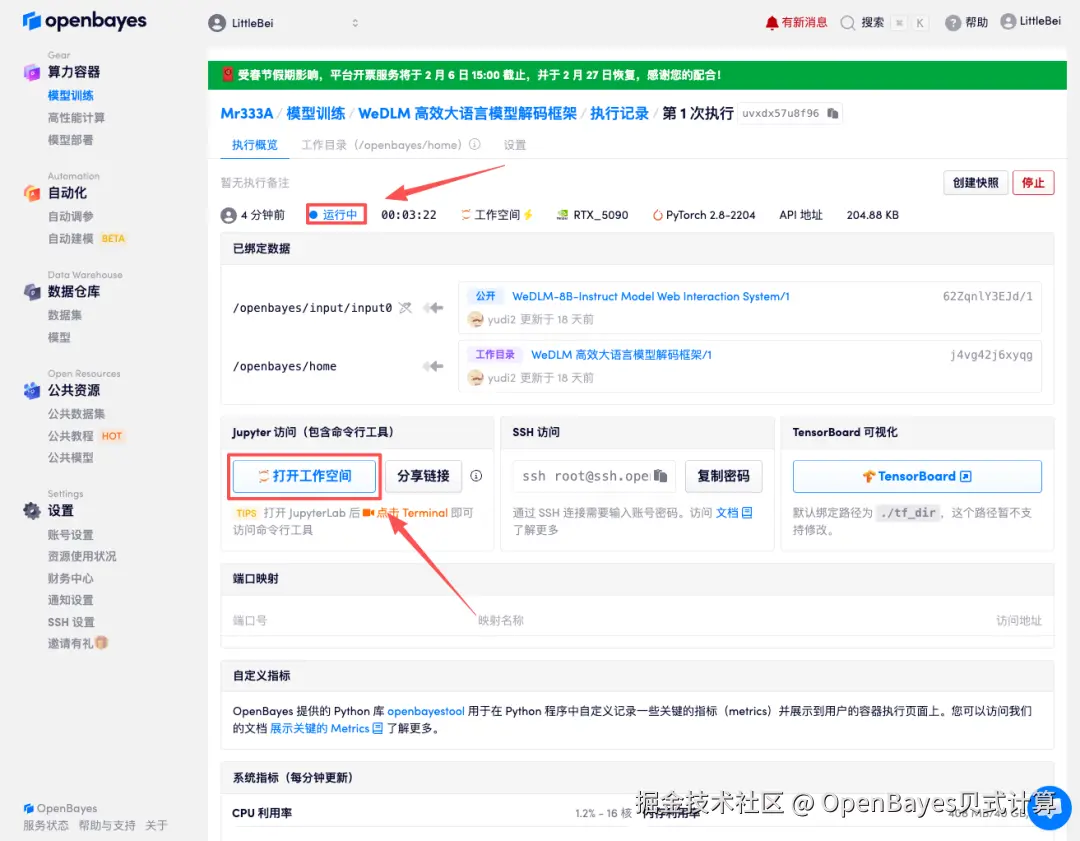Open the 自动化 Automation section icon
1080x841 pixels.
pyautogui.click(x=34, y=194)
